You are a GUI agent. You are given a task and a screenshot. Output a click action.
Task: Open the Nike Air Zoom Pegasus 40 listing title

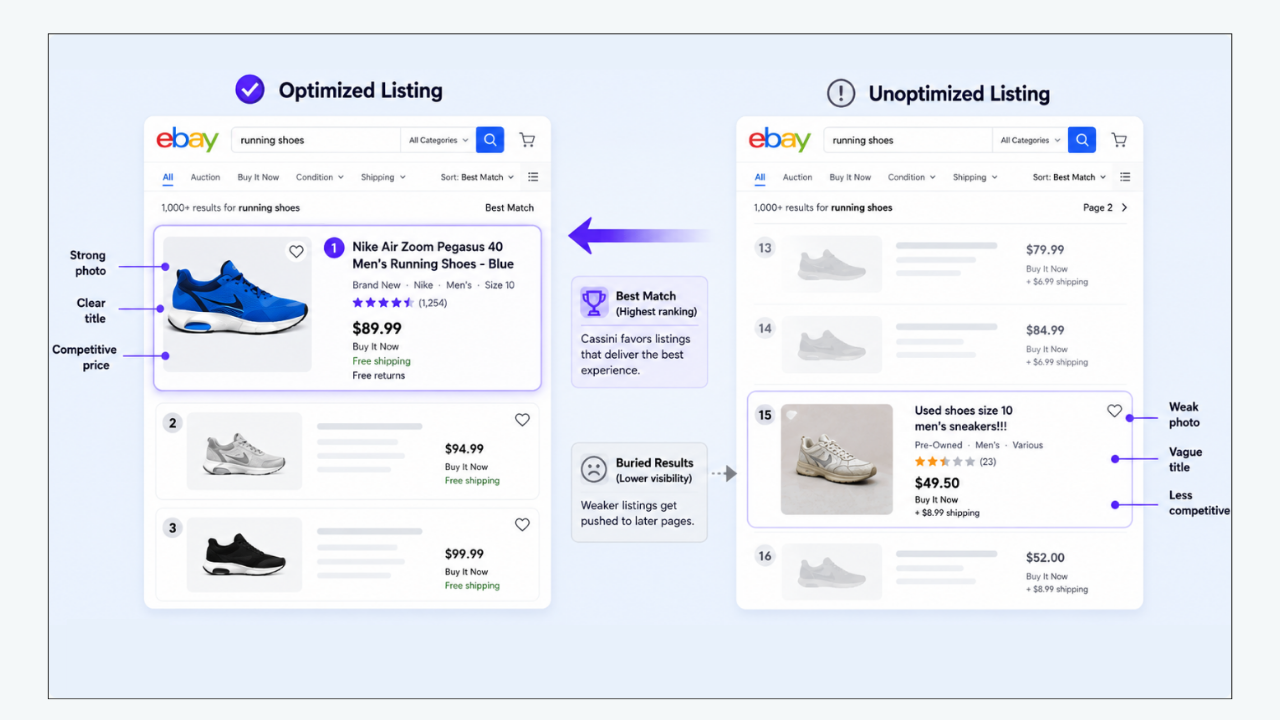coord(433,255)
